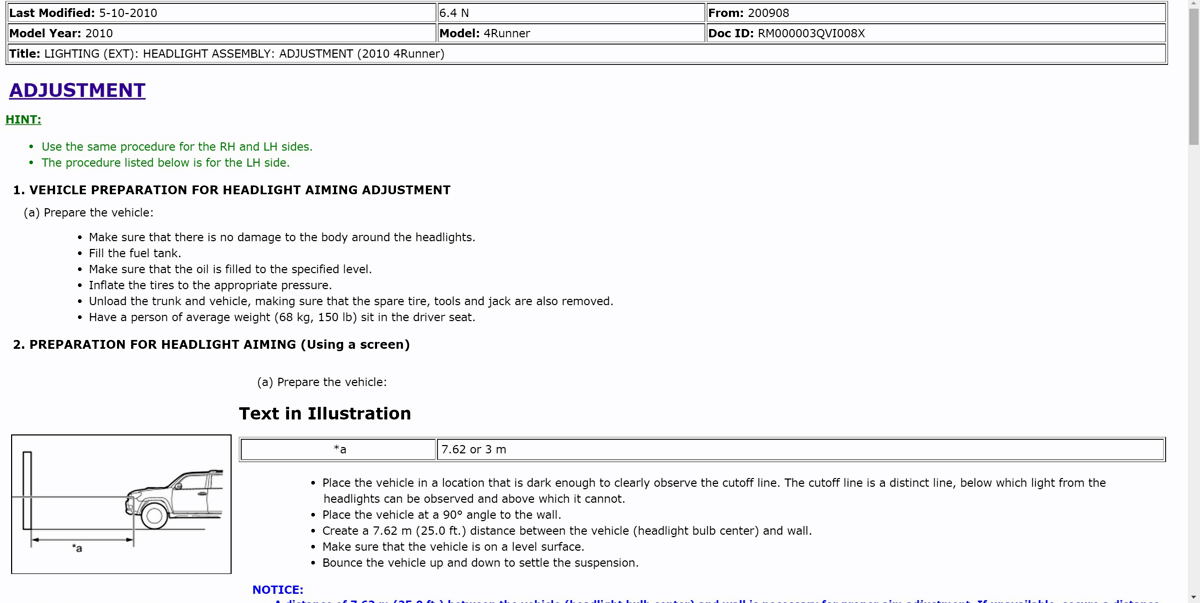
Task: Select the Doc ID RM000003QVI008X cell
Action: [x=935, y=33]
